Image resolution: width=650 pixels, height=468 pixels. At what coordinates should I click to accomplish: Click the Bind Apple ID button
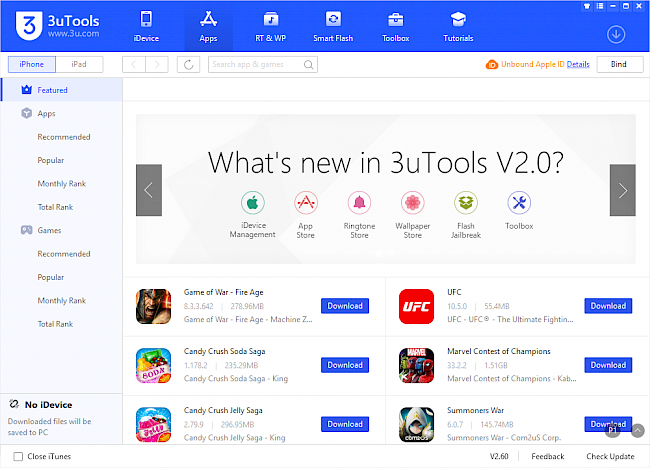point(620,64)
